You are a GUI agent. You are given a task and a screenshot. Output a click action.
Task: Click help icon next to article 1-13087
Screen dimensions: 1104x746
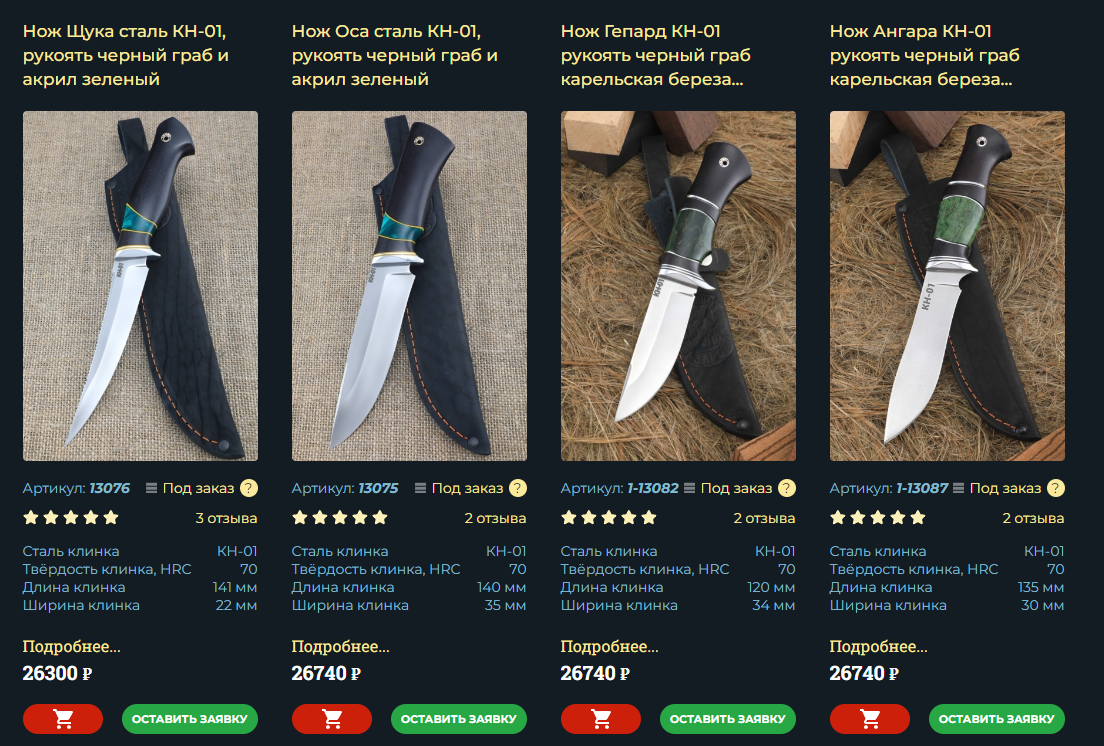pyautogui.click(x=1055, y=488)
